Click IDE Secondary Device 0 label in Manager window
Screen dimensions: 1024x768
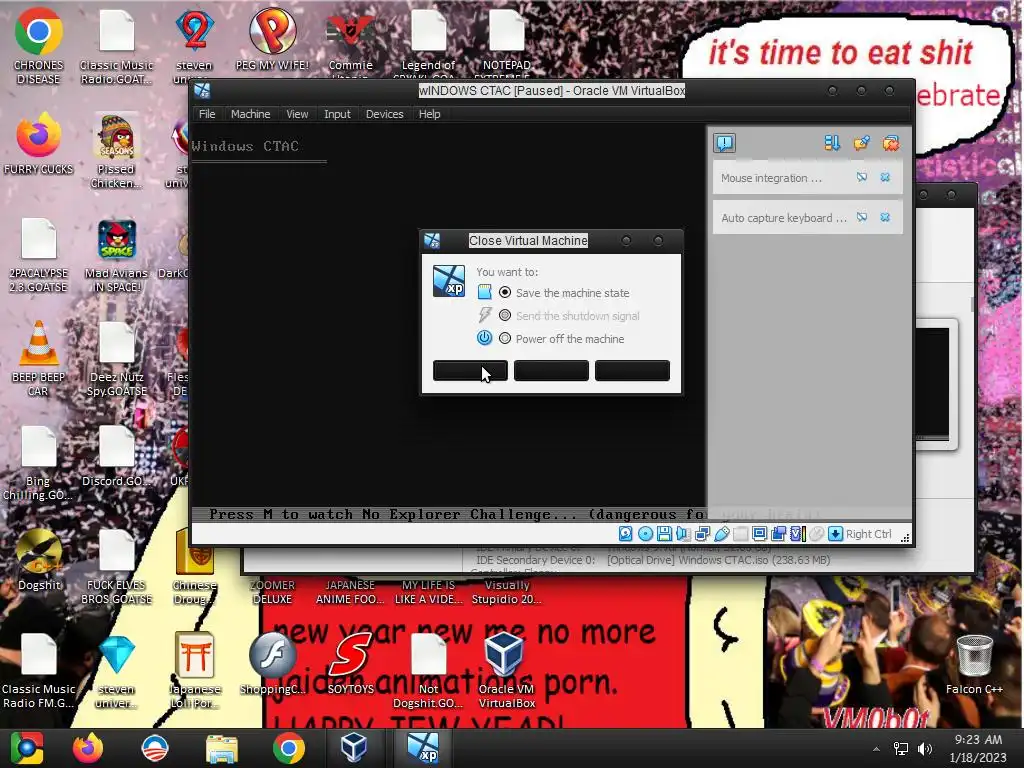coord(536,560)
